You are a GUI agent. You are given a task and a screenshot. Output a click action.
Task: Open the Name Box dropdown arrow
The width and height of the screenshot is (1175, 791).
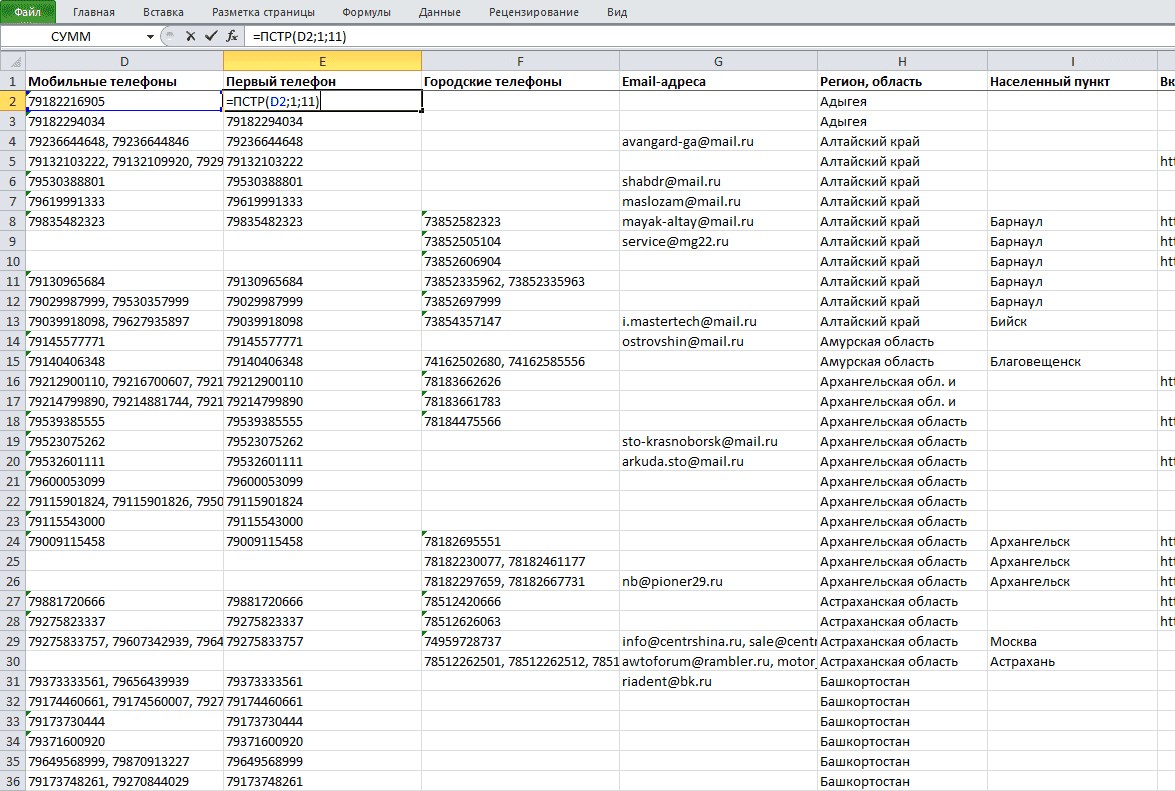point(150,37)
